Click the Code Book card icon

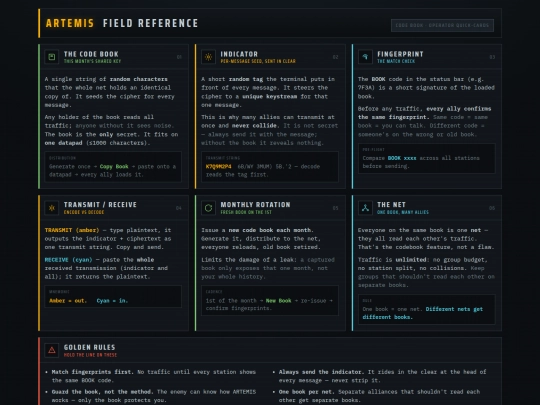point(52,57)
